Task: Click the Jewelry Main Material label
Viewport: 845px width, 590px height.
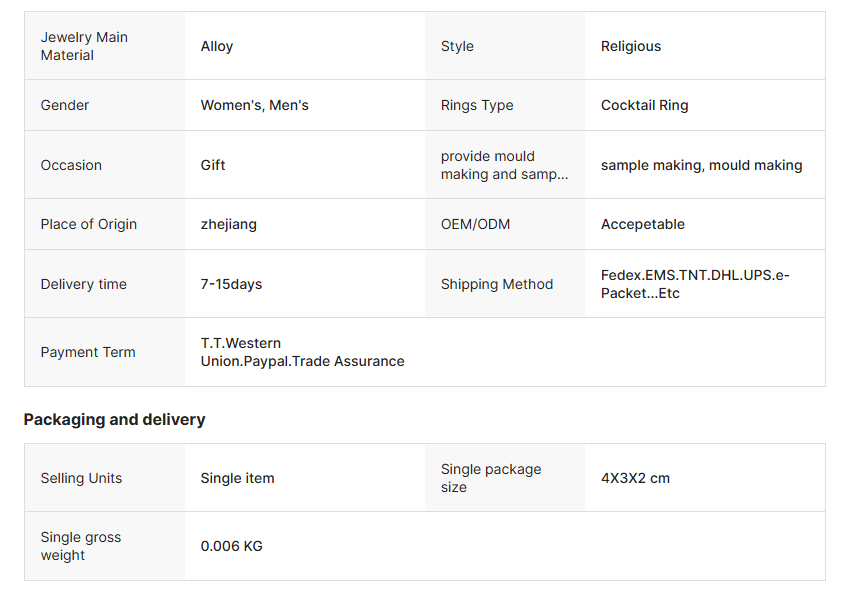Action: click(84, 46)
